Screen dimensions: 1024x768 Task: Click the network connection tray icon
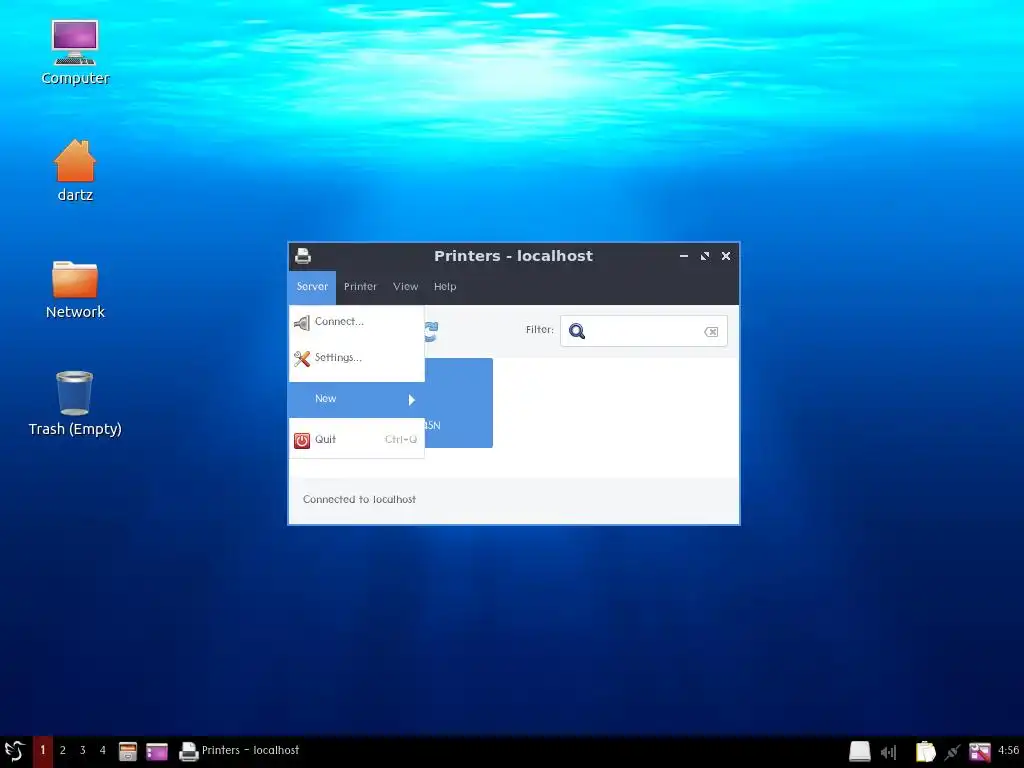tap(952, 752)
